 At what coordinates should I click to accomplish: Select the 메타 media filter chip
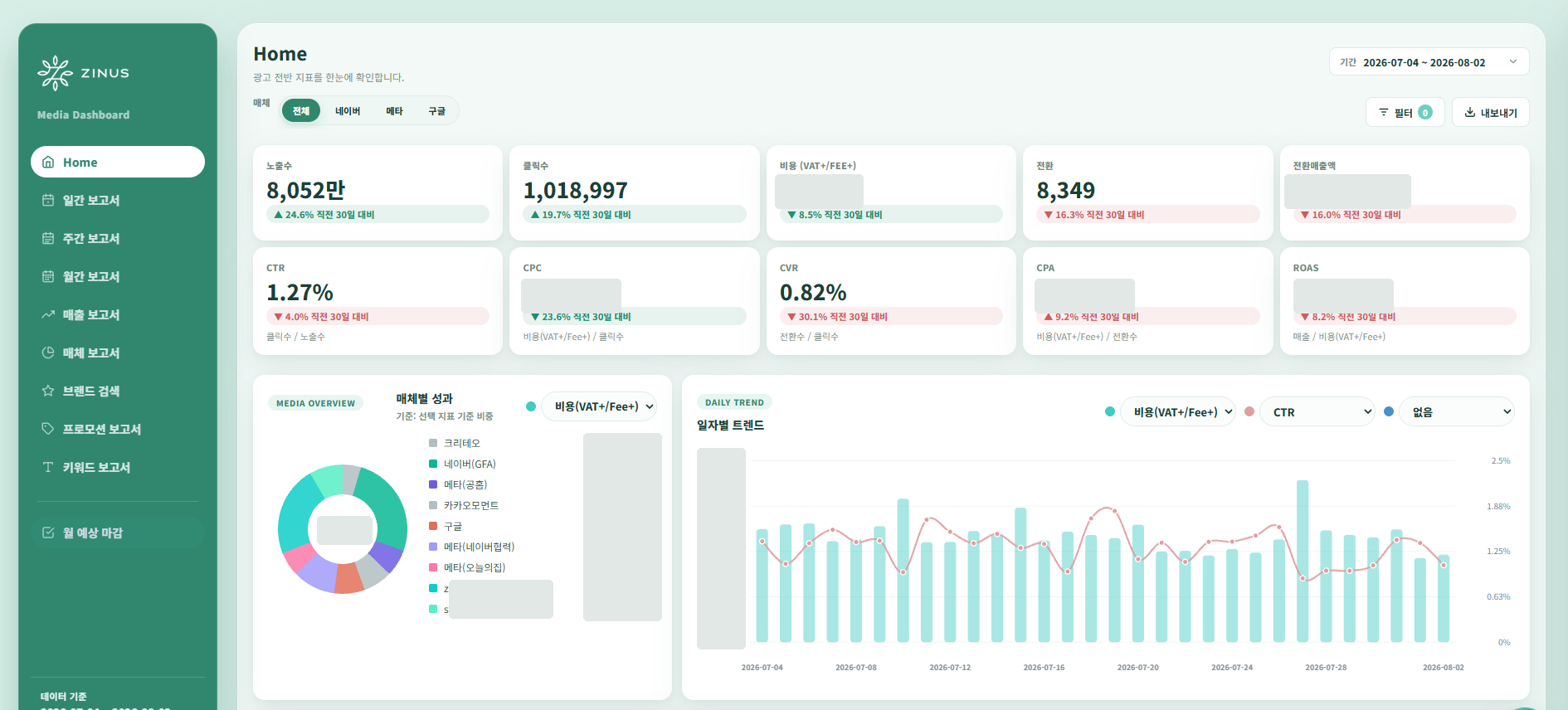pyautogui.click(x=394, y=111)
